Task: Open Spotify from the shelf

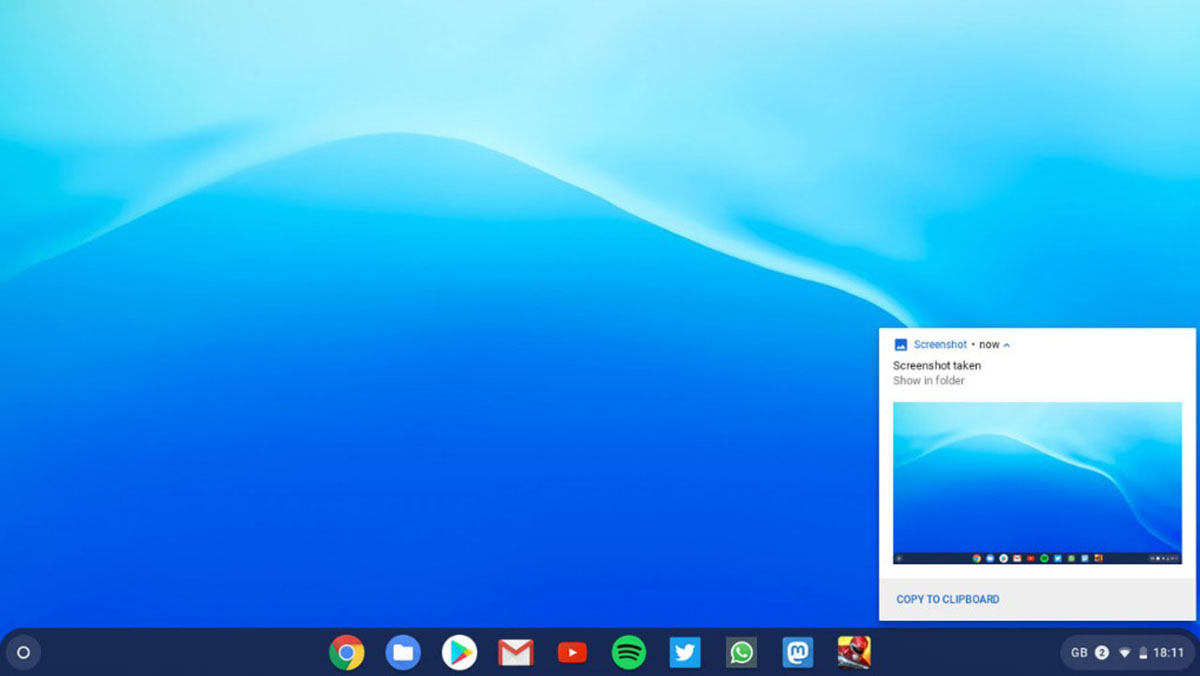Action: tap(628, 652)
